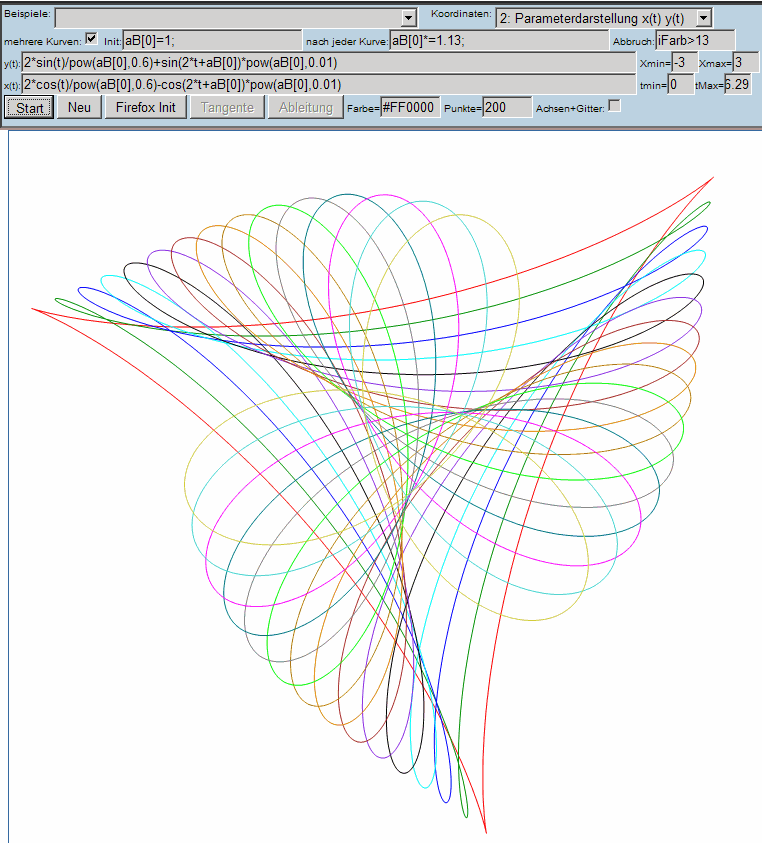Click the Farbe field #FF0000
Viewport: 762px width, 843px height.
(410, 108)
